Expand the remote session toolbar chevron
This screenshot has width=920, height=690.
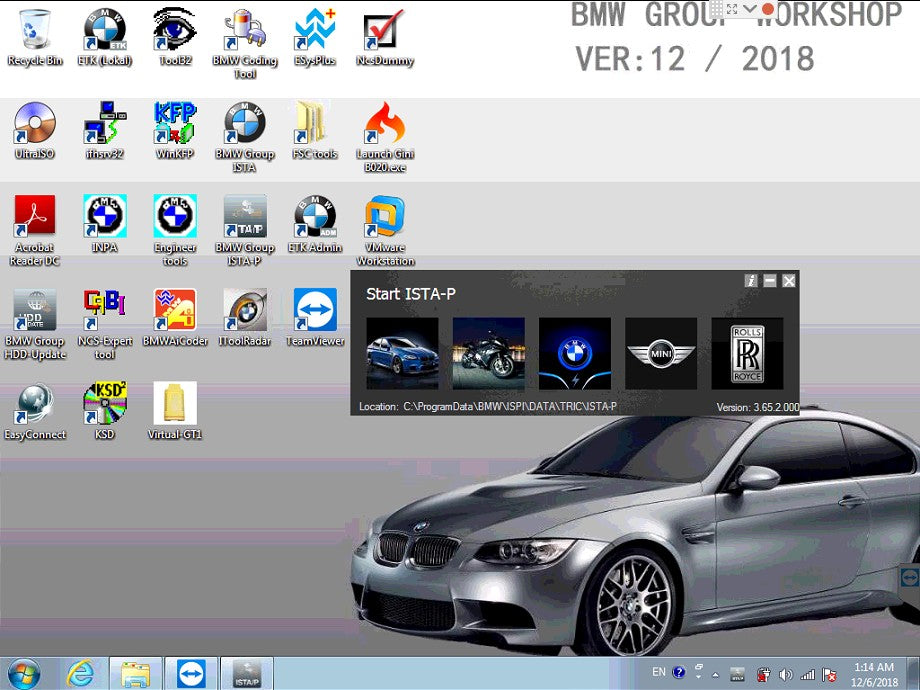click(749, 8)
